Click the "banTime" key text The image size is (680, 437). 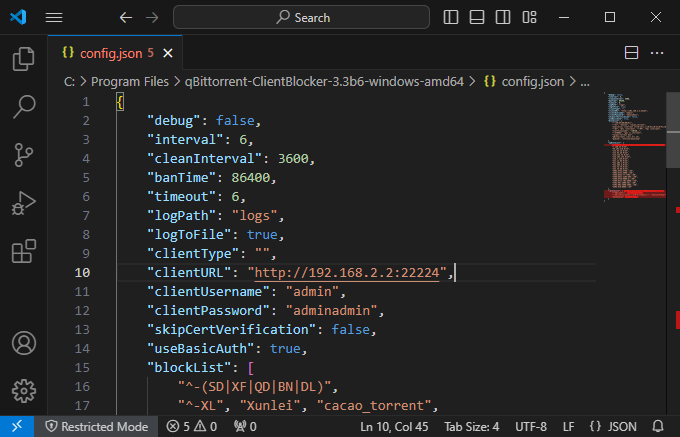pyautogui.click(x=181, y=178)
